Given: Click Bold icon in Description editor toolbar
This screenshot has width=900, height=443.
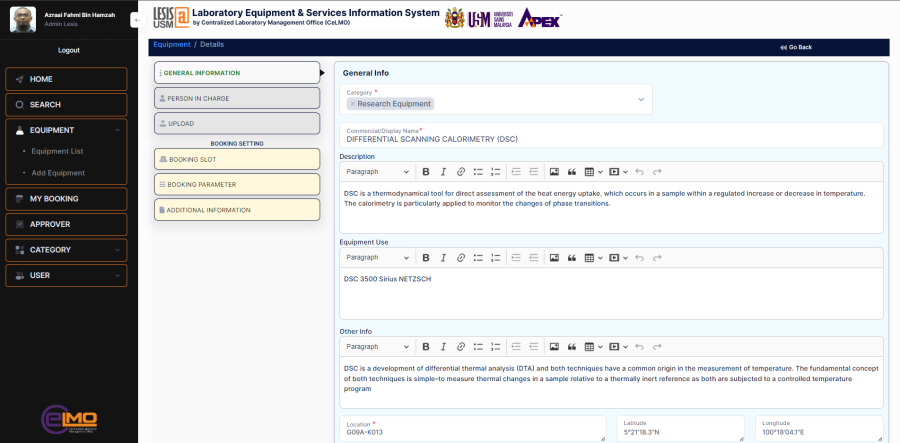Looking at the screenshot, I should click(426, 172).
